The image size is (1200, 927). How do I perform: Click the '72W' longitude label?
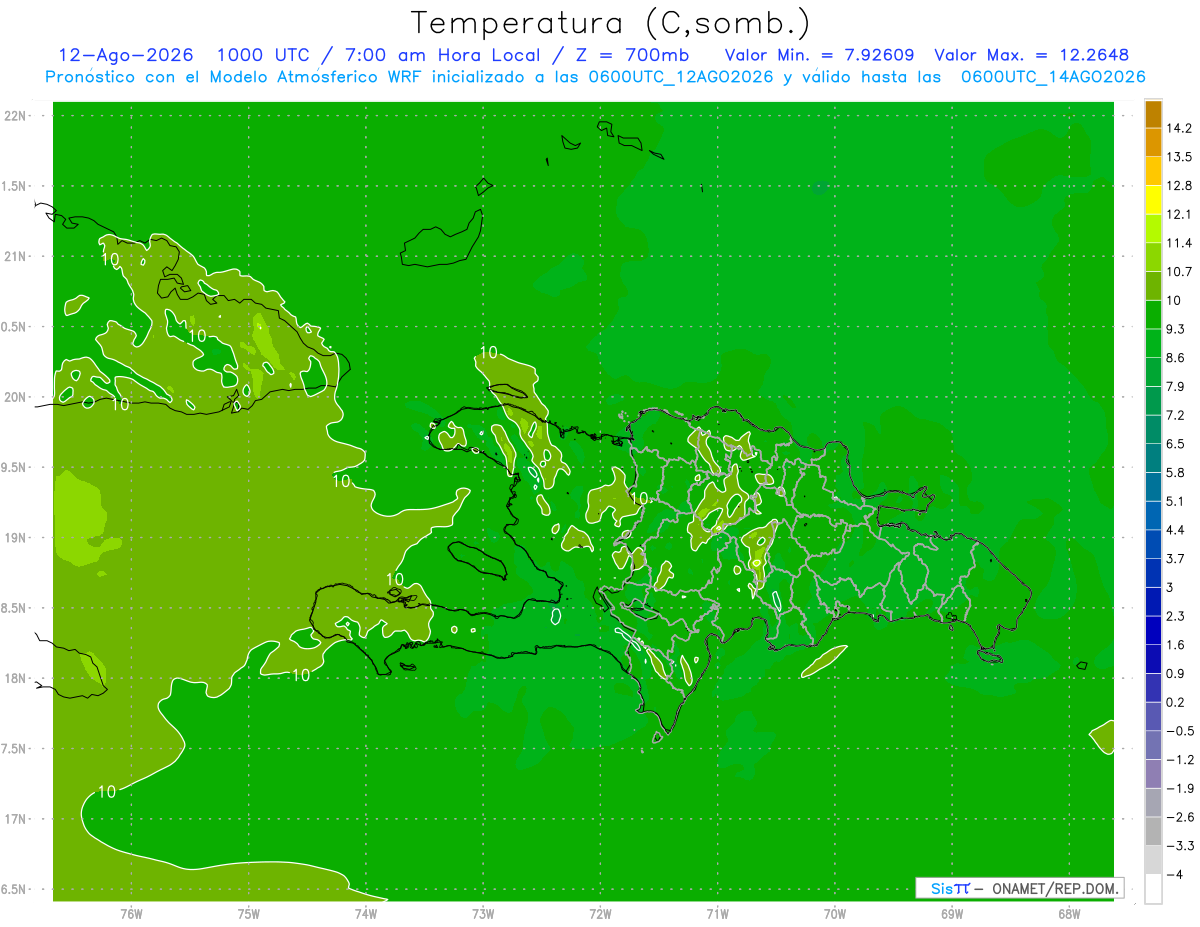pyautogui.click(x=600, y=912)
